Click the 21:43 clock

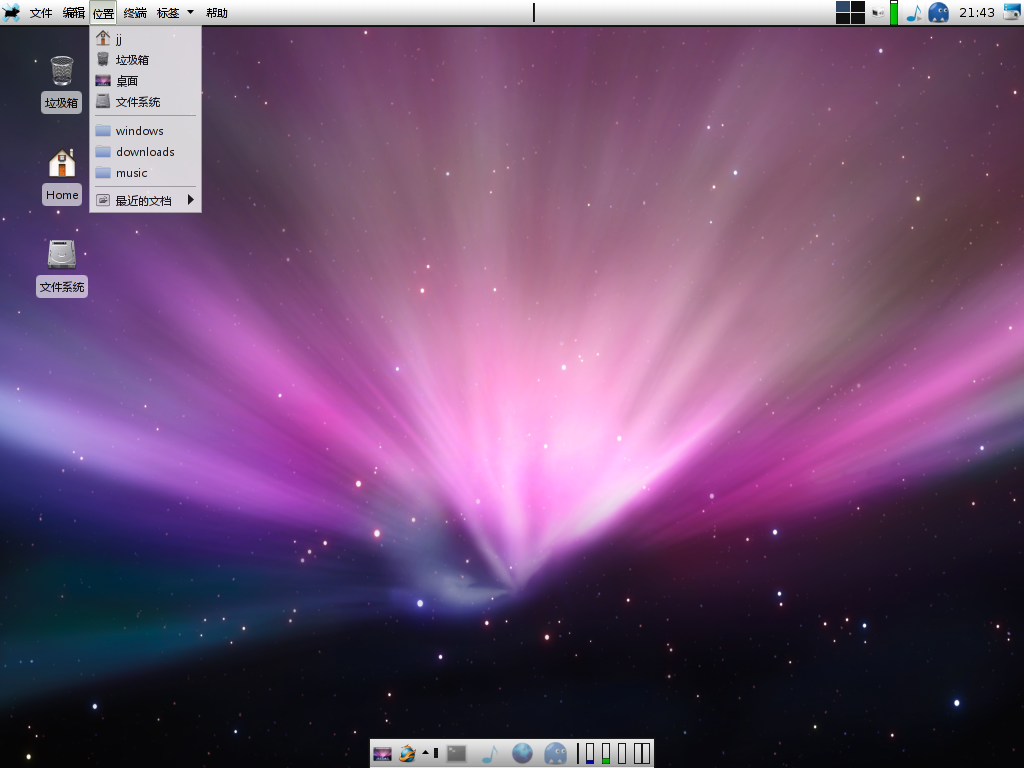pyautogui.click(x=976, y=12)
